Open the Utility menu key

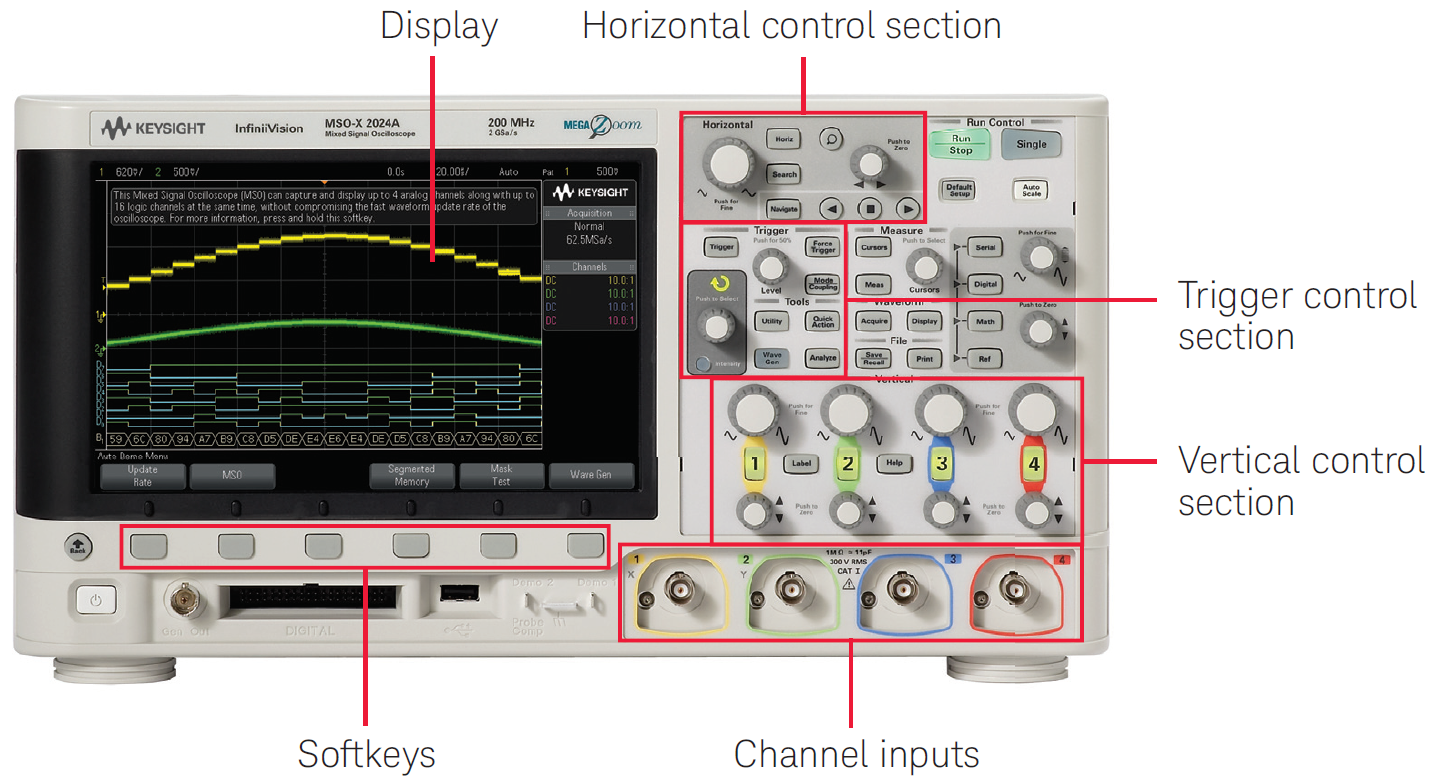pos(772,321)
